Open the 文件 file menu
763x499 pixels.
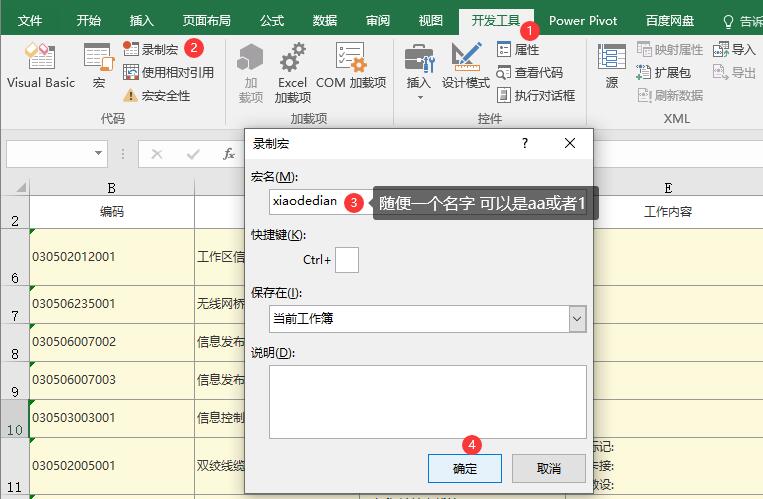[x=31, y=20]
